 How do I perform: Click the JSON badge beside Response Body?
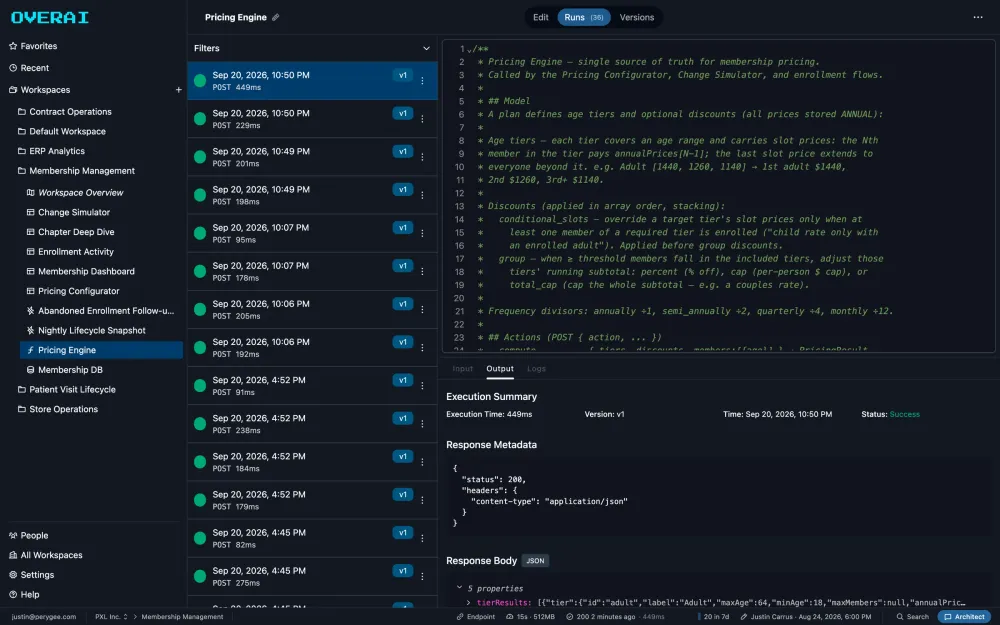coord(535,561)
